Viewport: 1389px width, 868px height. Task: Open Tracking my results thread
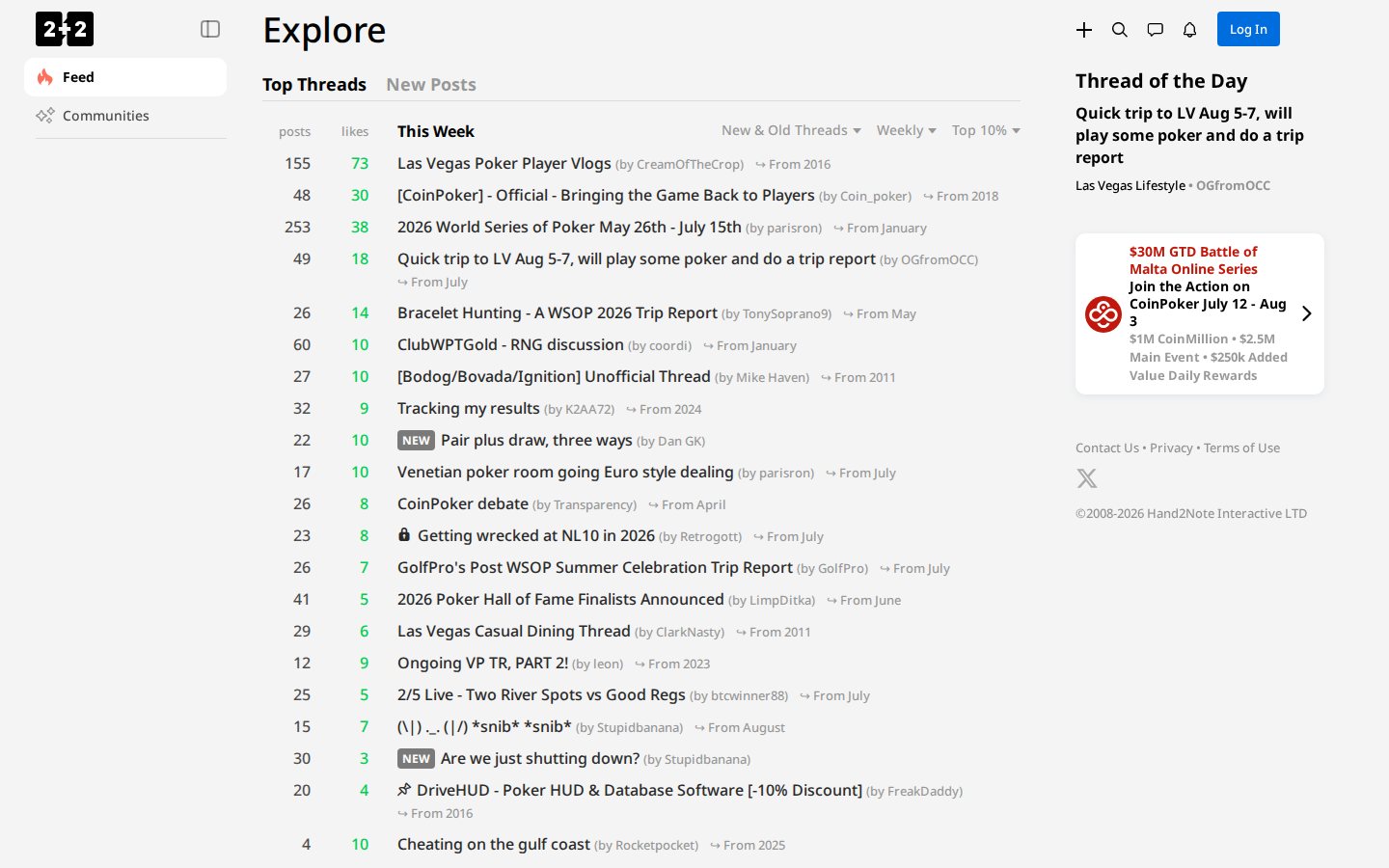[469, 408]
